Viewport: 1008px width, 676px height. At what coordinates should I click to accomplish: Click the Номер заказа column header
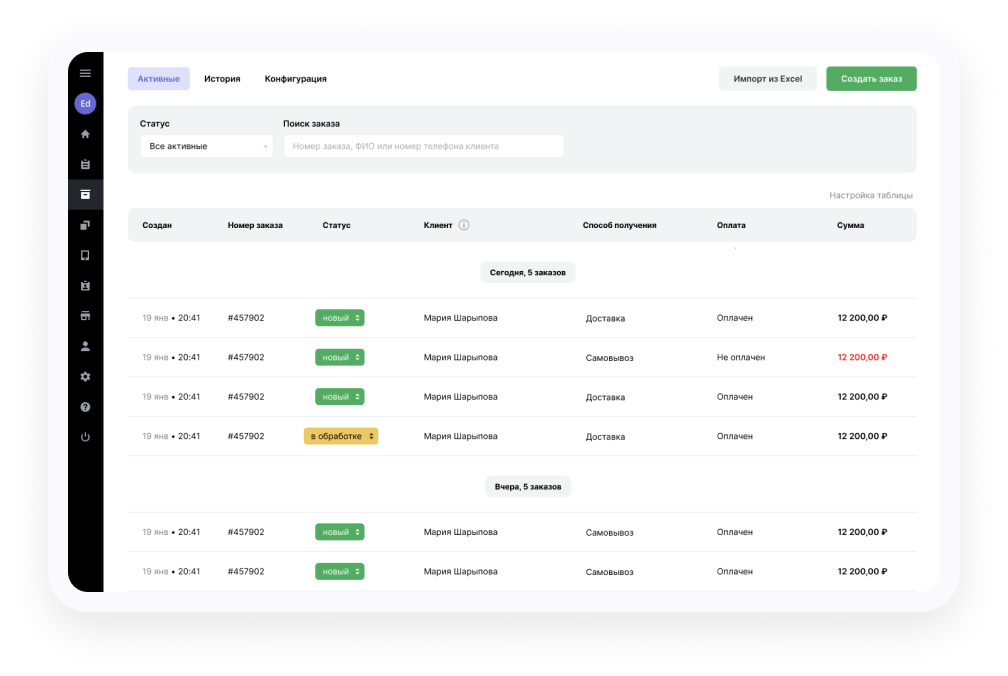255,225
